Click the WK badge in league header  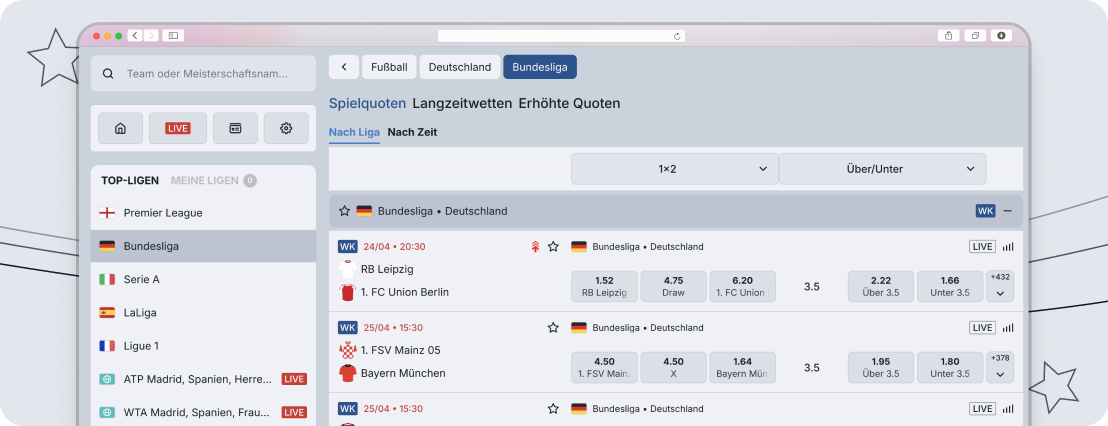tap(985, 211)
